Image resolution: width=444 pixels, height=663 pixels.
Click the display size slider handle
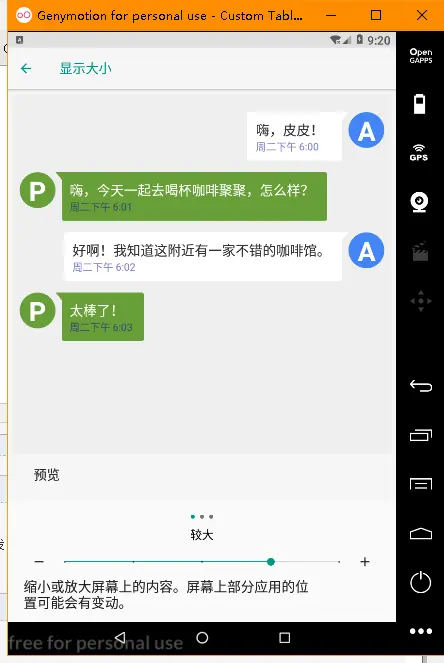click(x=271, y=562)
